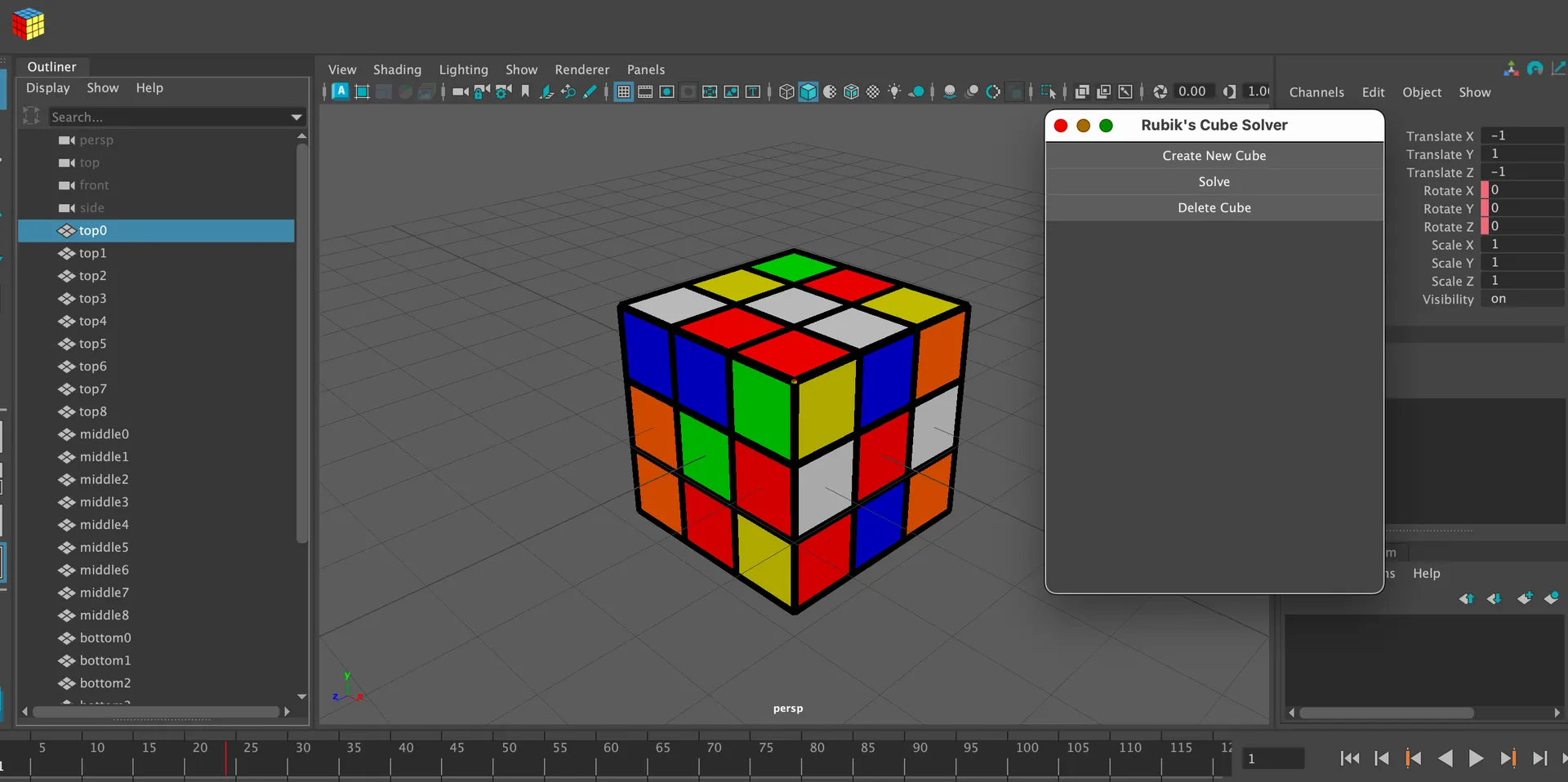The height and width of the screenshot is (782, 1568).
Task: Click the Create New Cube button
Action: [1214, 156]
